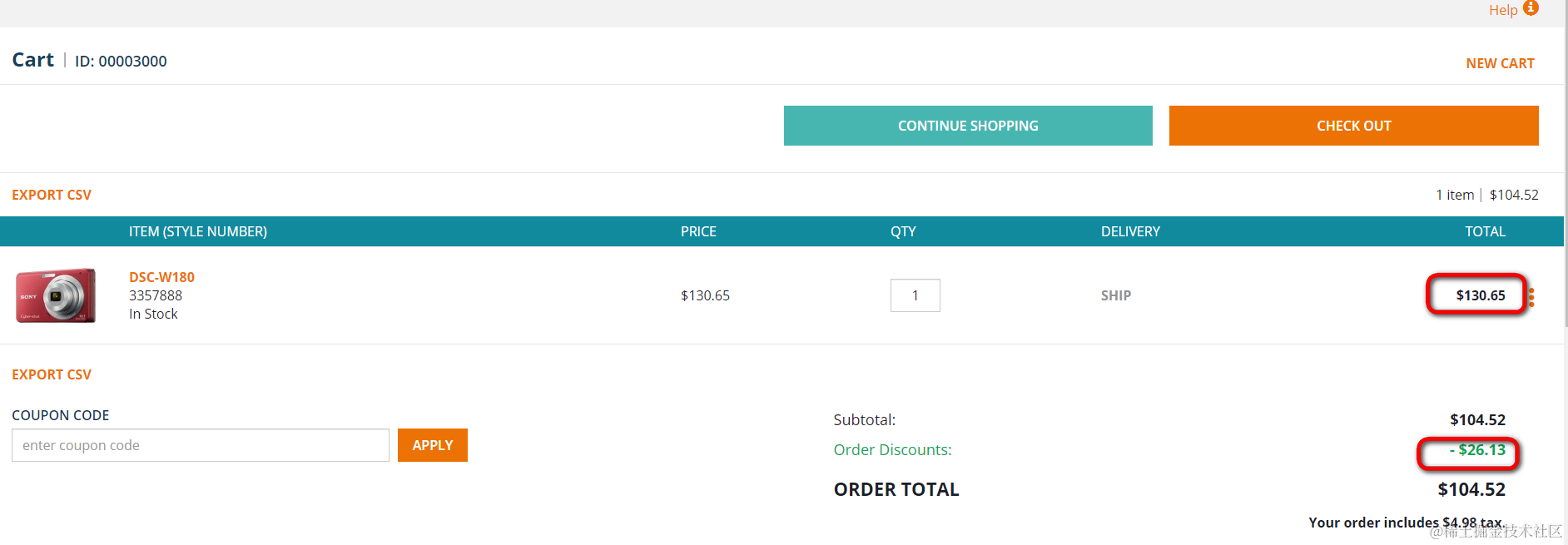The width and height of the screenshot is (1568, 545).
Task: Apply the coupon with APPLY button
Action: pyautogui.click(x=433, y=445)
